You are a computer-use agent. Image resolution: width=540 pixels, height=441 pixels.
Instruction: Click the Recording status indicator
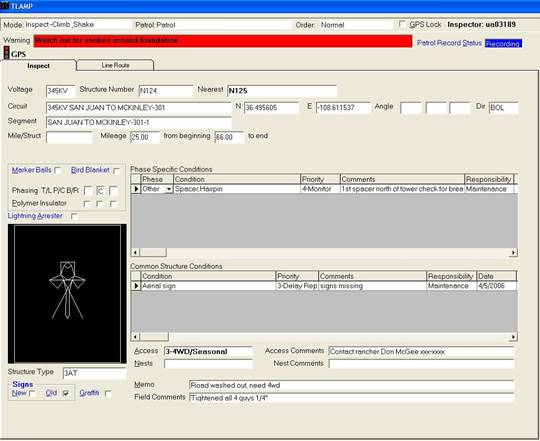(503, 43)
